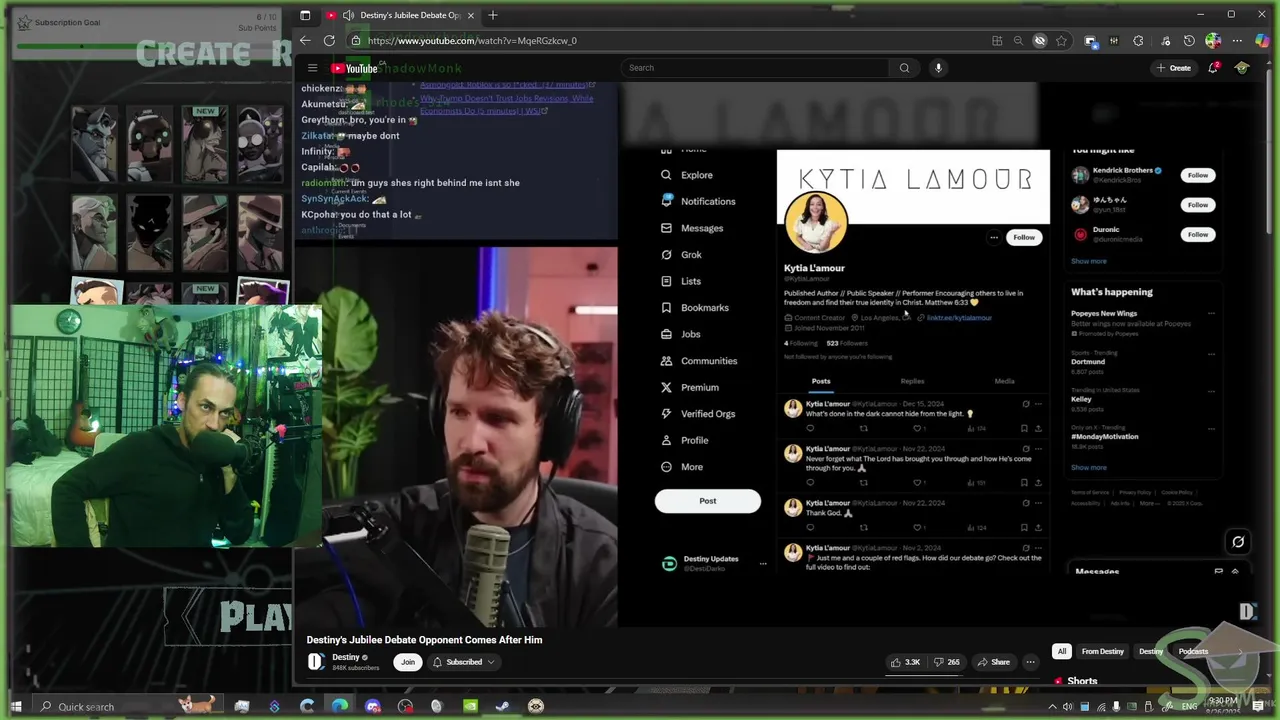
Task: Go to YouTube home via the logo
Action: (x=354, y=68)
